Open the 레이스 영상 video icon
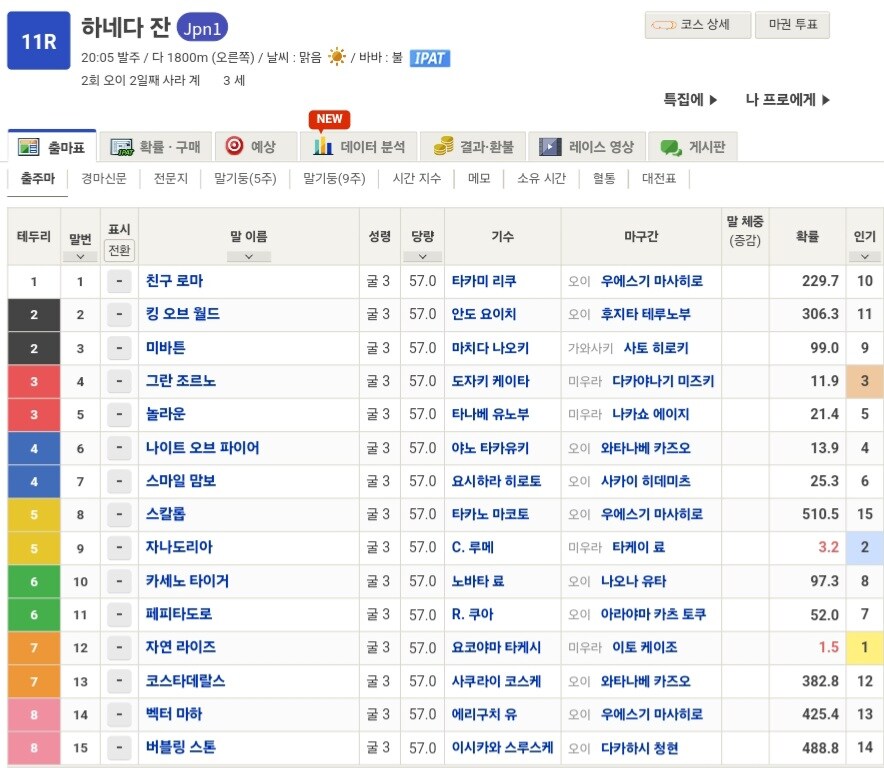884x768 pixels. 549,145
